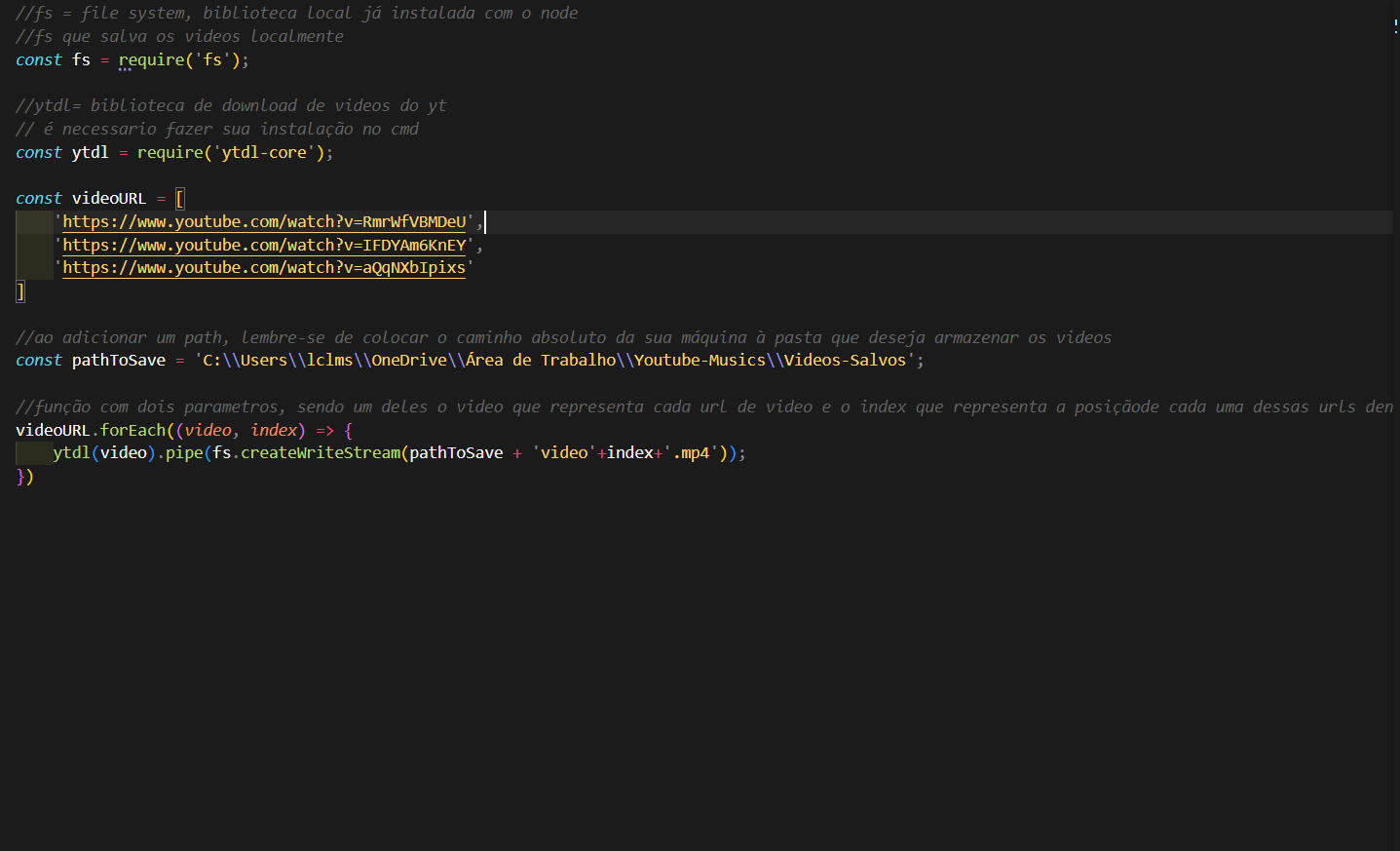
Task: Click the const ytdl variable name
Action: [x=90, y=153]
